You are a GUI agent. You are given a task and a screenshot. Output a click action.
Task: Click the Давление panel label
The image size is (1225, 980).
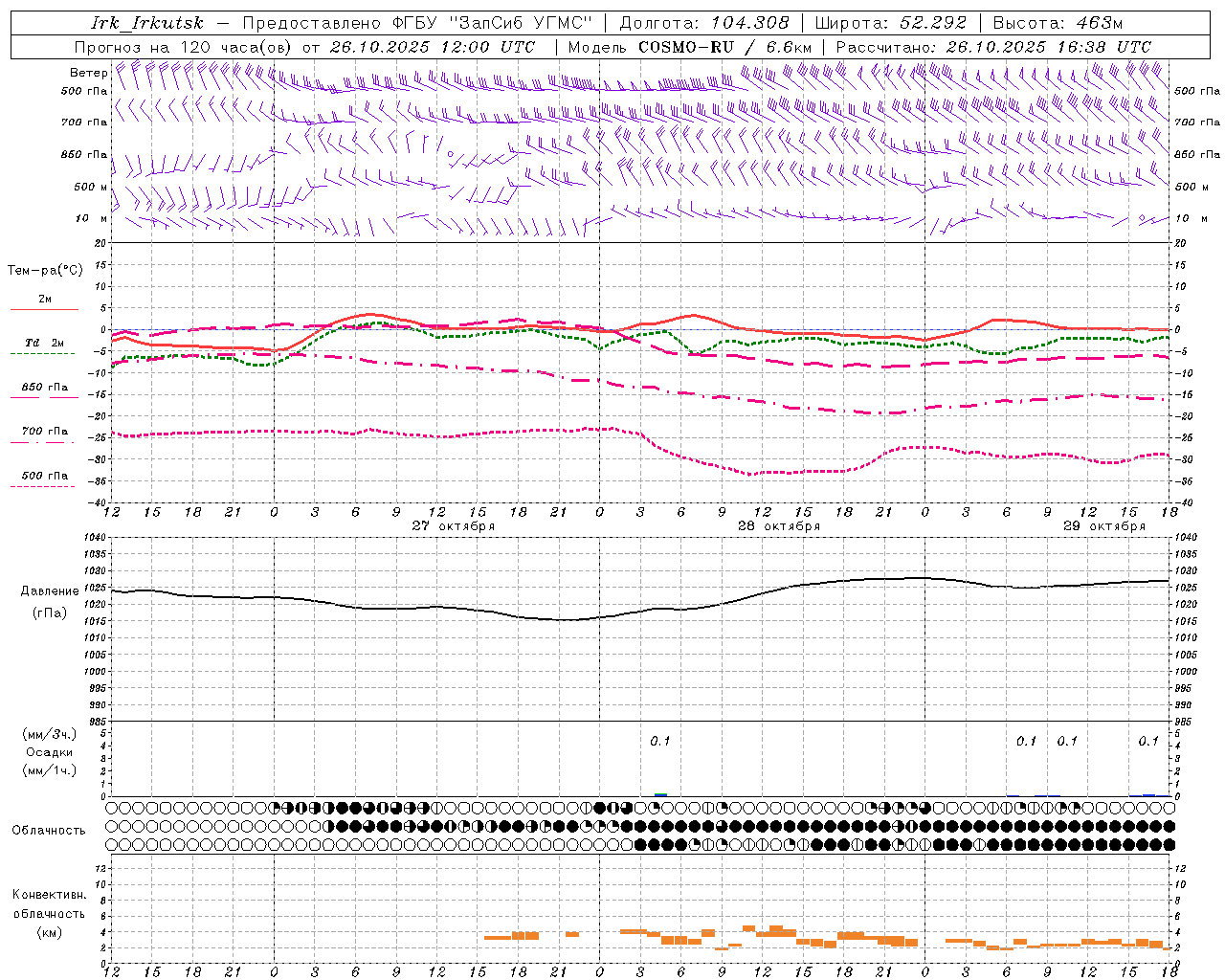click(x=49, y=591)
